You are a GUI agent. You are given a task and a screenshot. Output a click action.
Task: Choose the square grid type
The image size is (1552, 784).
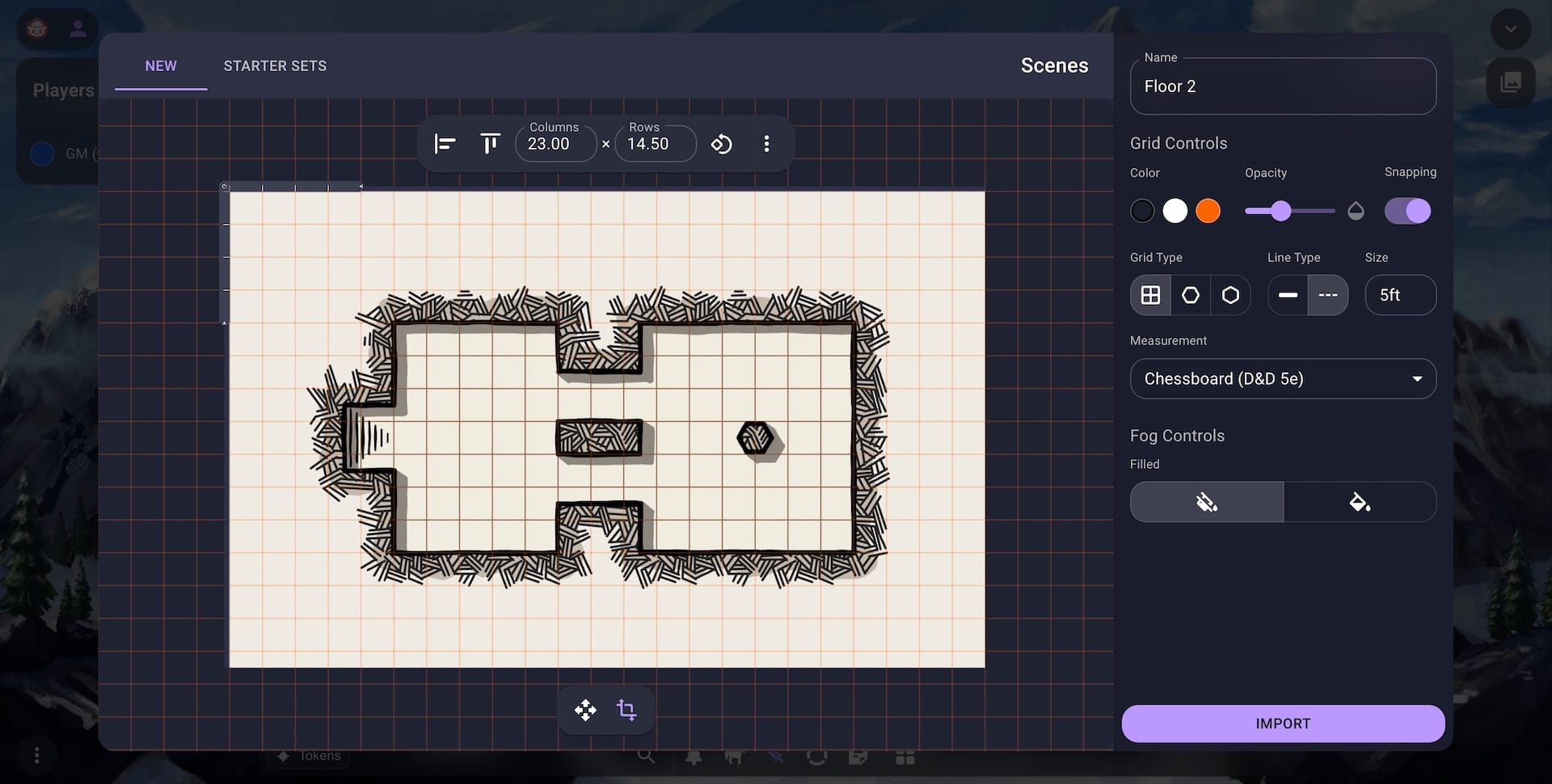click(1150, 295)
